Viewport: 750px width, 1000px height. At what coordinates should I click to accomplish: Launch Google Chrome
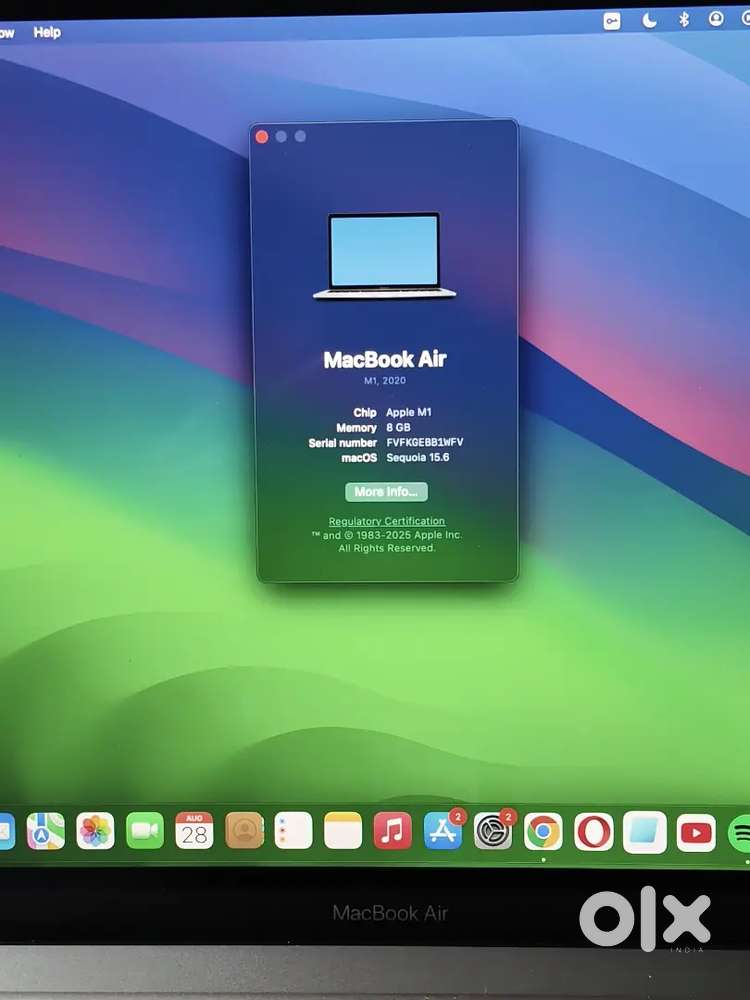544,832
